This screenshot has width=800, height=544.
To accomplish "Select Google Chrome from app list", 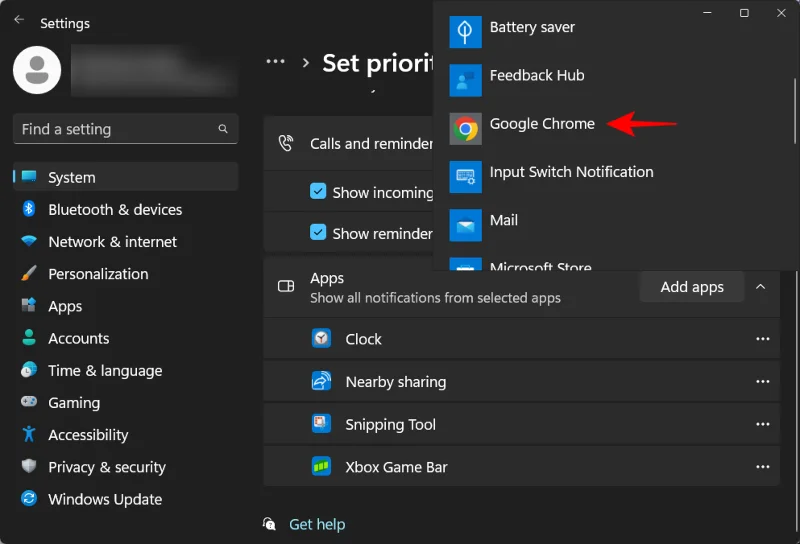I will click(616, 129).
